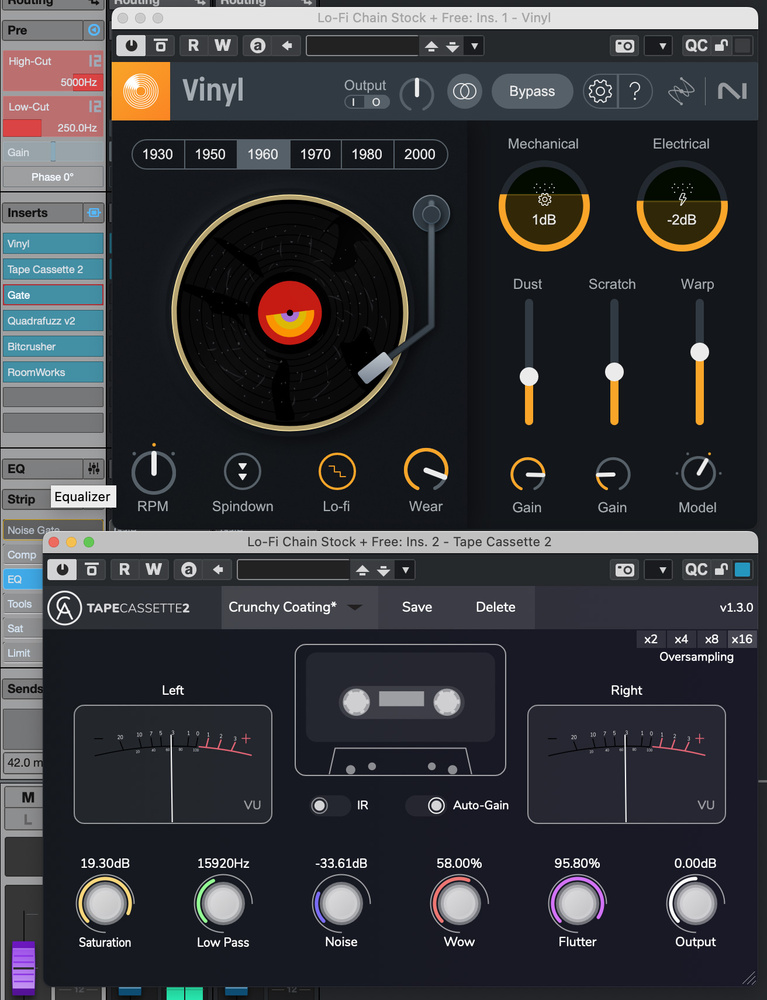Select RoomWorks insert slot

[x=53, y=372]
